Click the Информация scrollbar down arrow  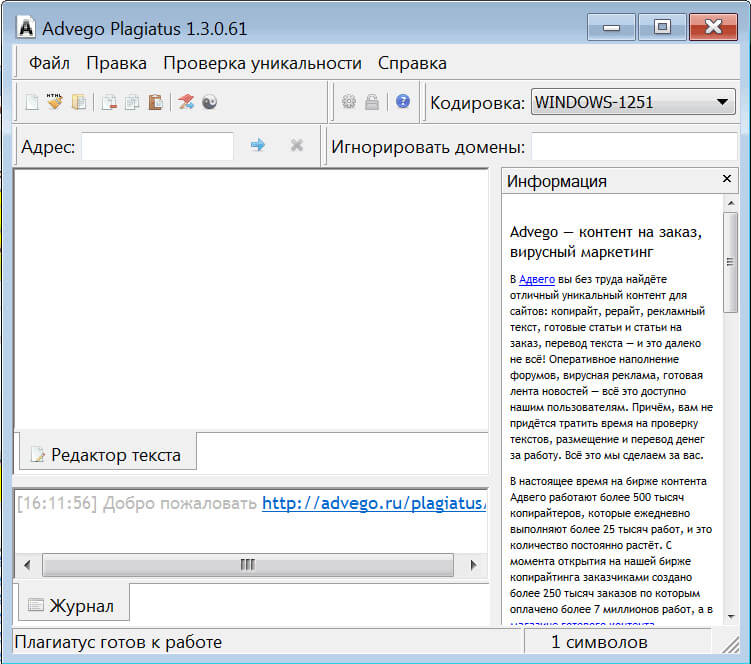731,617
